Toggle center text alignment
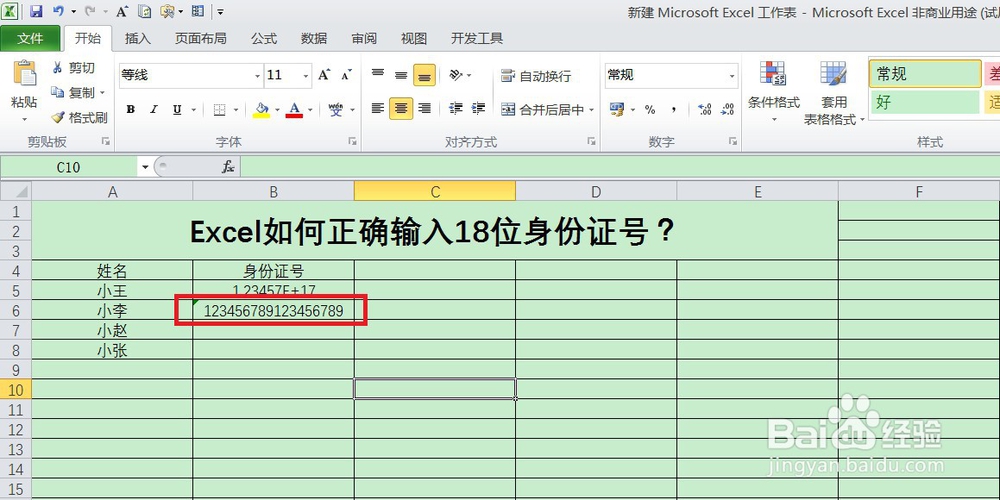The width and height of the screenshot is (1000, 500). [401, 109]
